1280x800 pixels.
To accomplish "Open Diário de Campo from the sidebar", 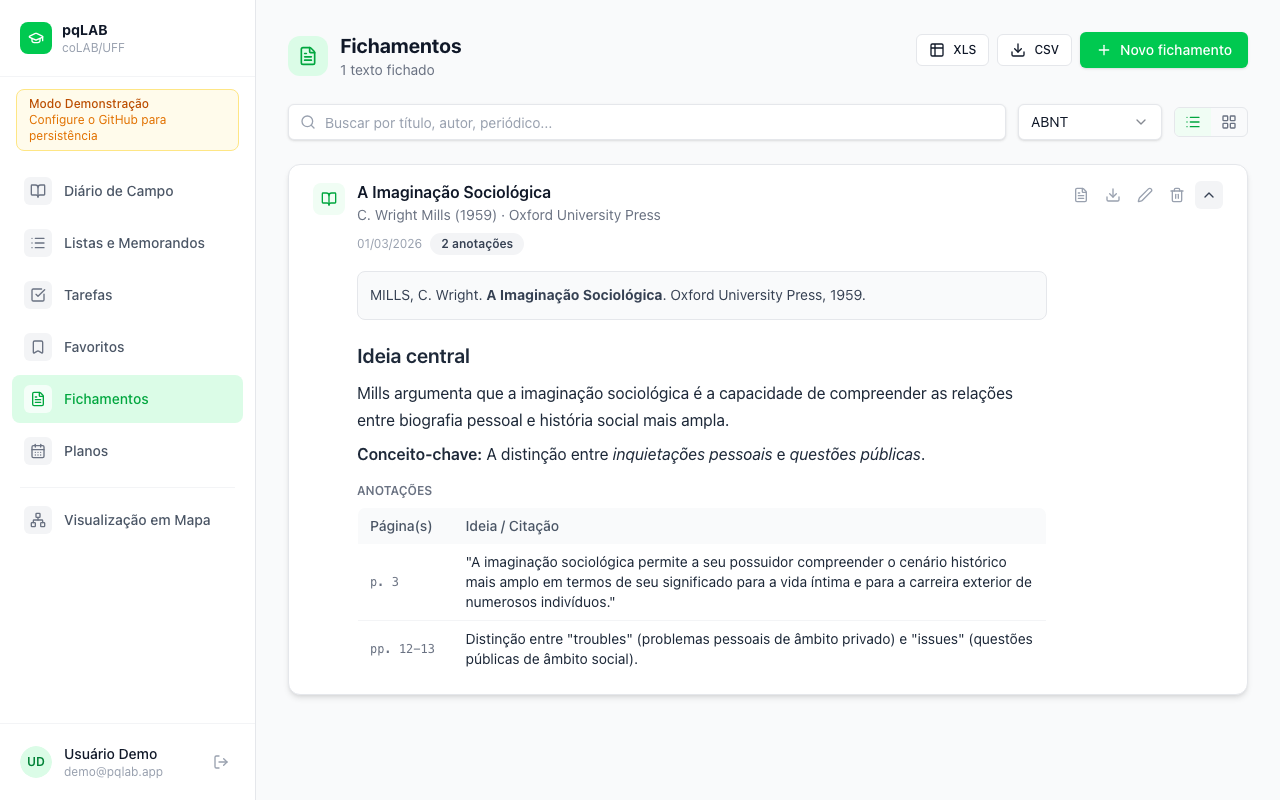I will tap(118, 191).
